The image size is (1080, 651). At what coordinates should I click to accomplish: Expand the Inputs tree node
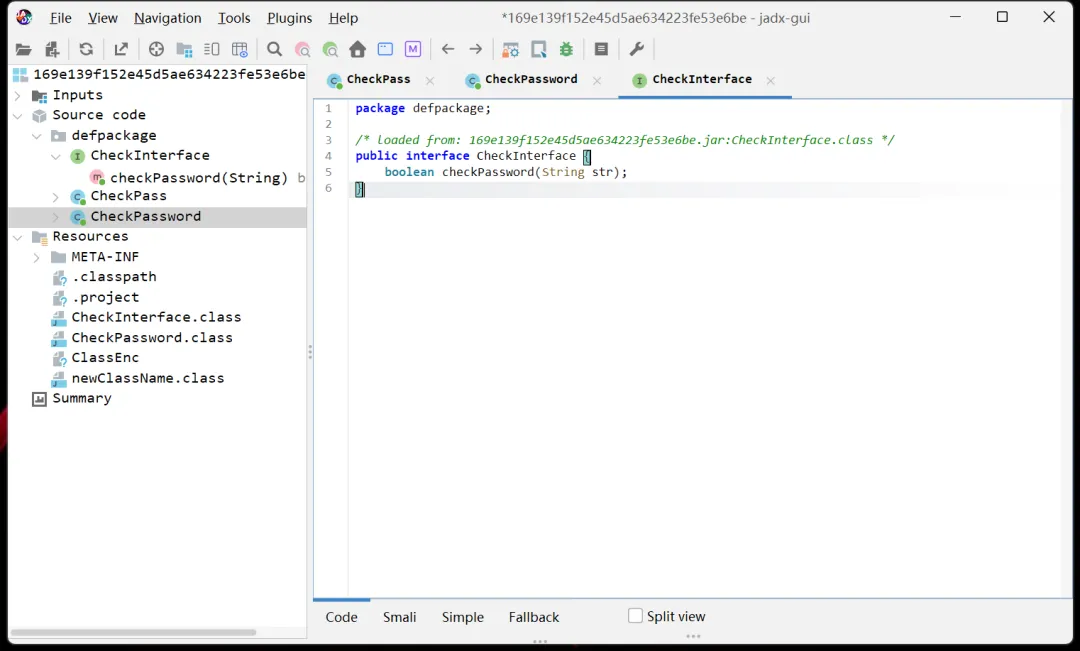17,95
